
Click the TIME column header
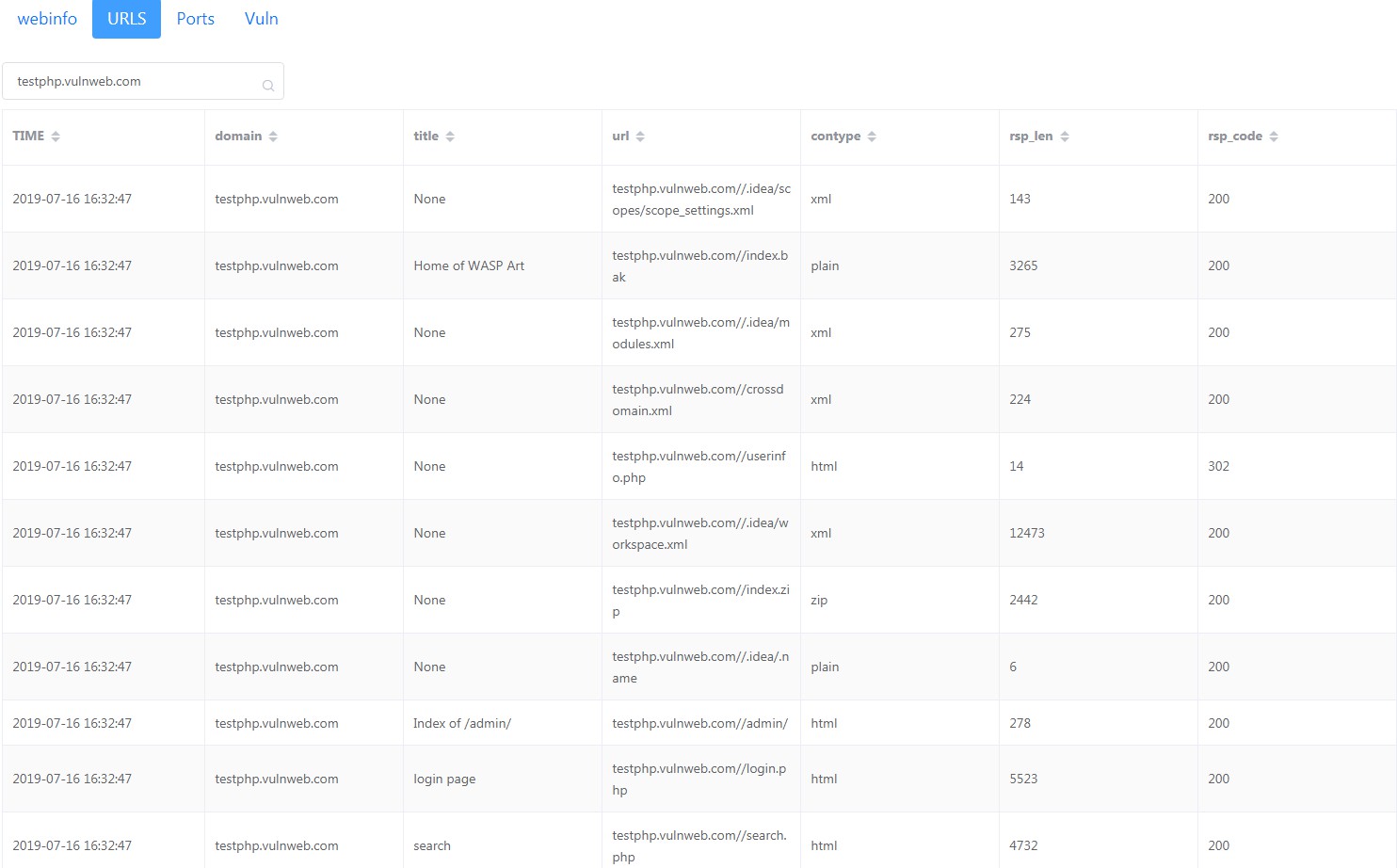104,137
